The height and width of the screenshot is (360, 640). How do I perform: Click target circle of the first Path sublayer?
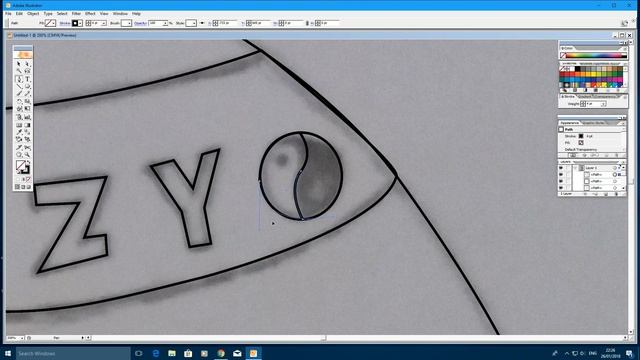point(615,174)
